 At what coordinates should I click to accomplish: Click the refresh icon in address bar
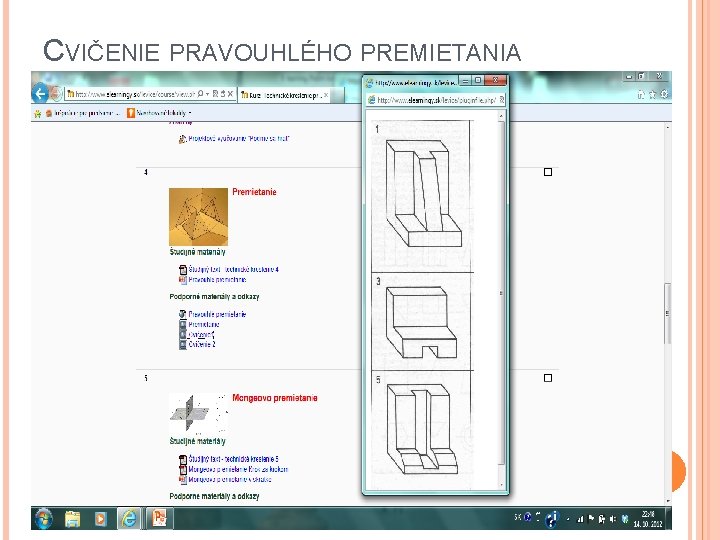point(223,94)
